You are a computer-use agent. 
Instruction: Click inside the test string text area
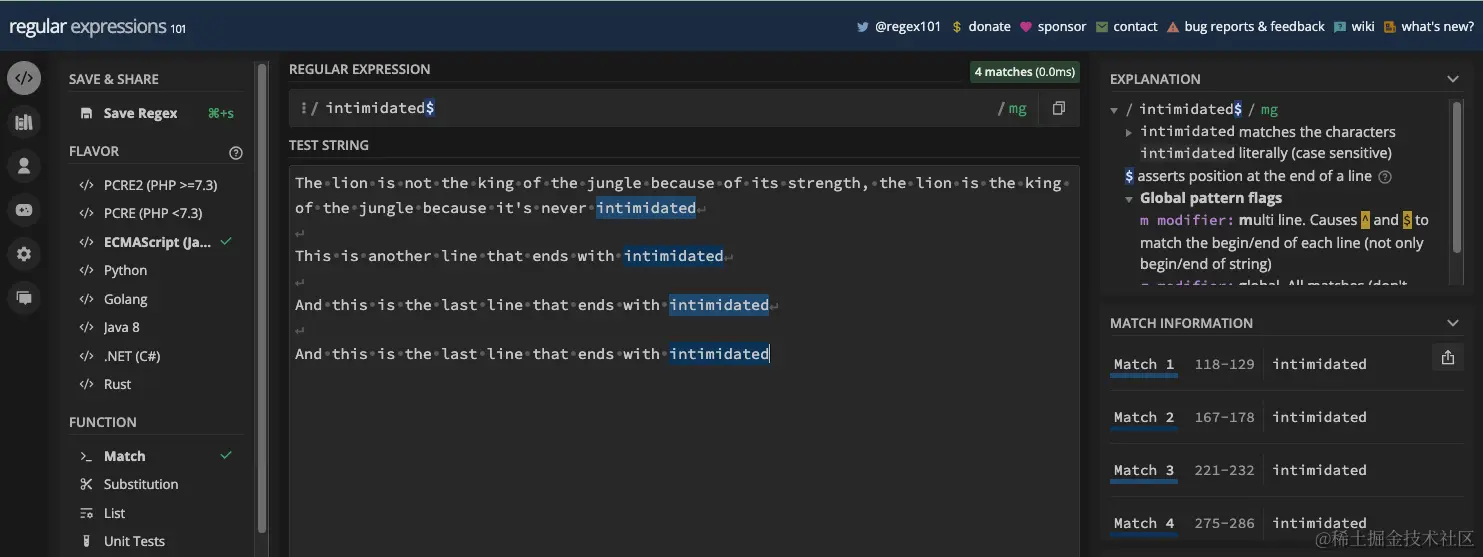coord(684,361)
